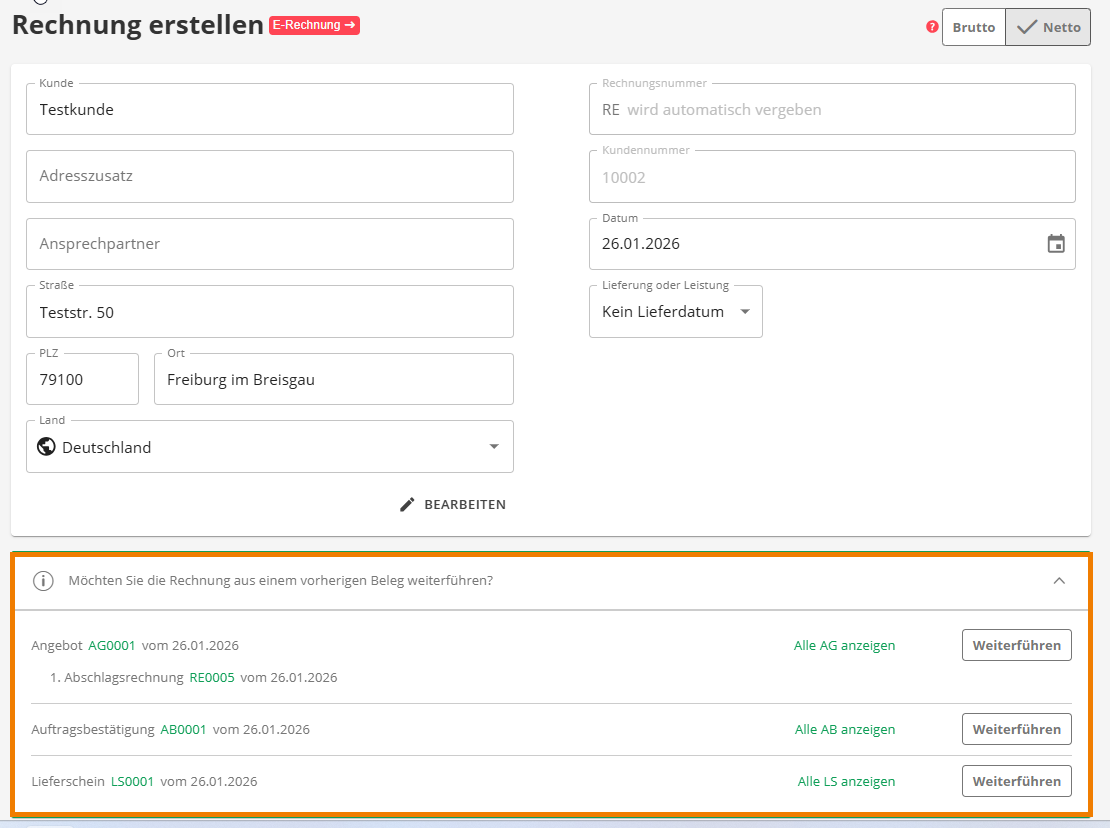Click the Adresszusatz input field

tap(270, 176)
